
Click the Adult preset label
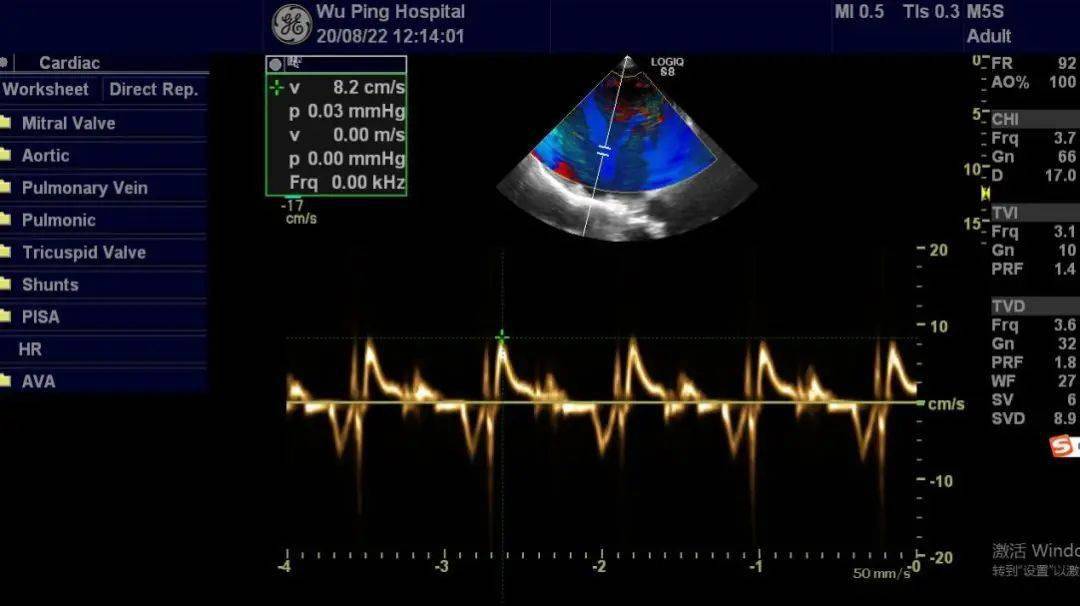point(988,36)
